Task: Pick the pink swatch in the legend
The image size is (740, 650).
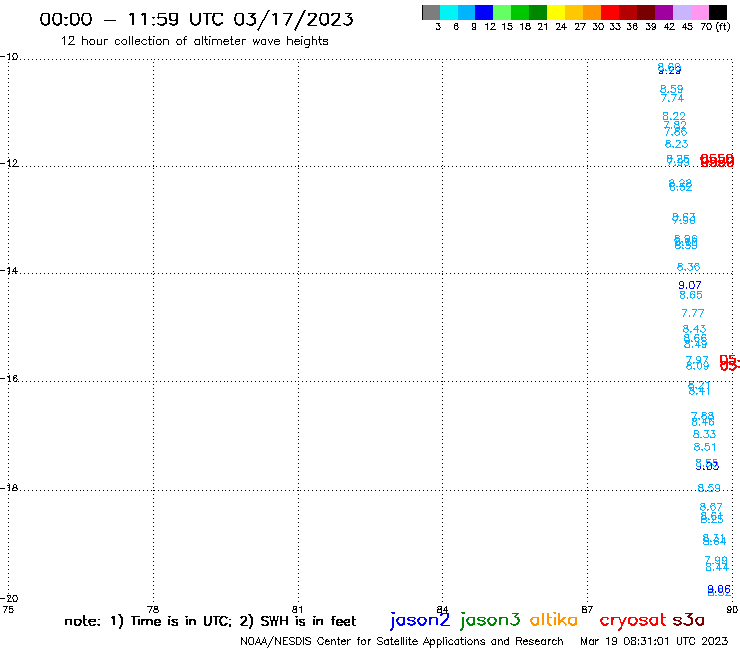Action: tap(699, 12)
